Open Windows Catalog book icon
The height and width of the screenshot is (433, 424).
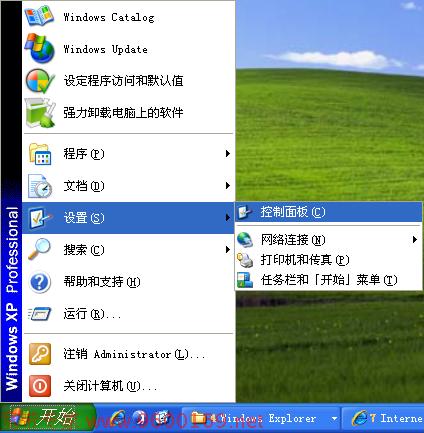tap(39, 15)
